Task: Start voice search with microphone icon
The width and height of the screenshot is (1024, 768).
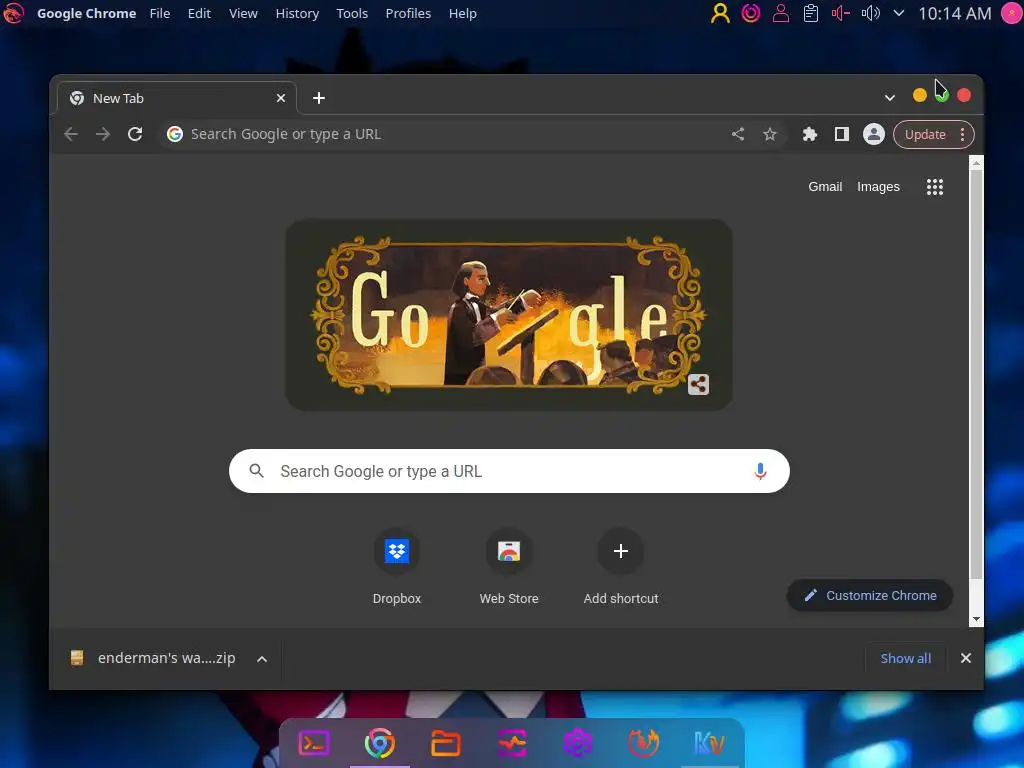Action: pos(760,471)
